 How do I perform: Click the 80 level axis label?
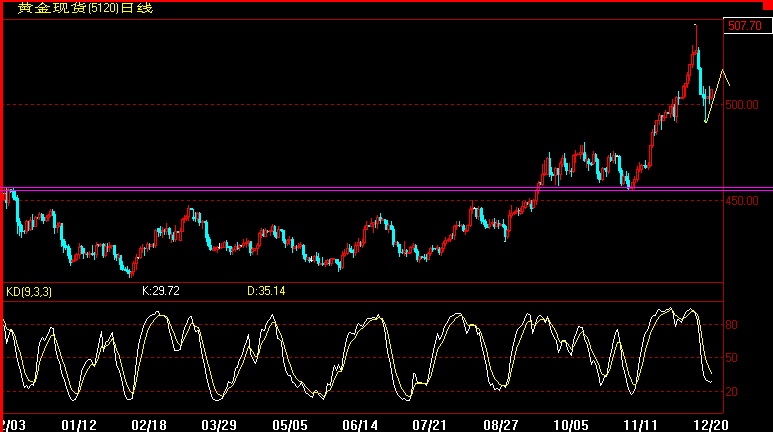coord(732,325)
